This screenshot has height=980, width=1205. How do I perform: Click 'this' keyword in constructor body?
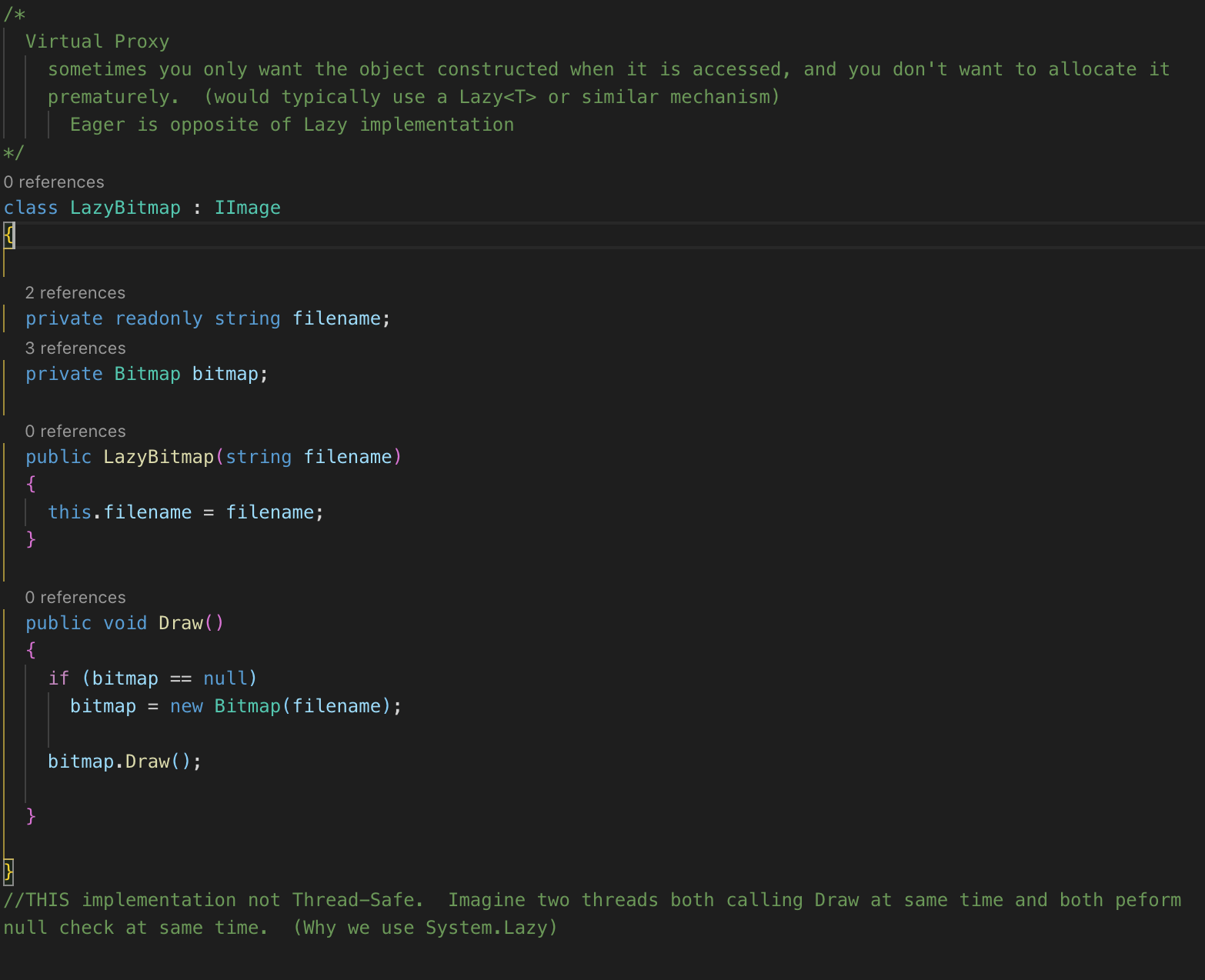point(70,512)
